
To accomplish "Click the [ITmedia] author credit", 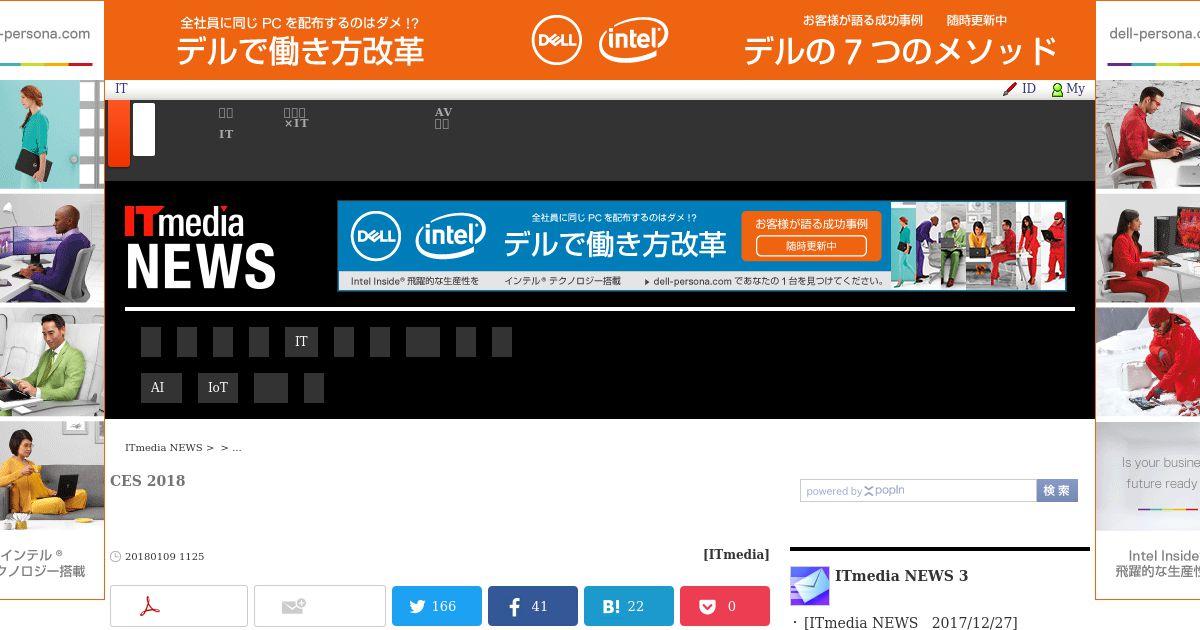I will pos(736,554).
